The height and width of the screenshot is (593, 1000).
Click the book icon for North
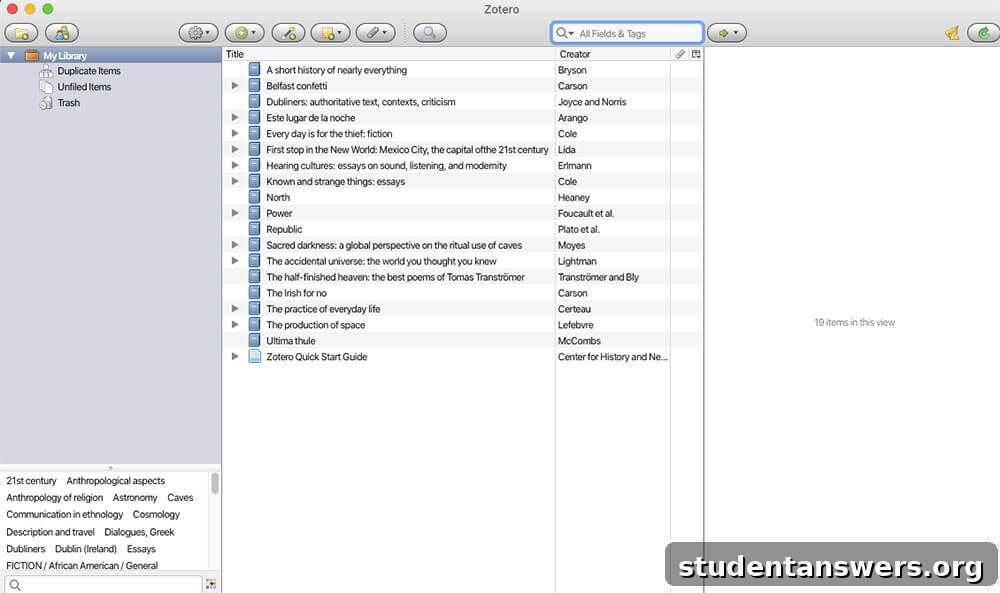(254, 197)
